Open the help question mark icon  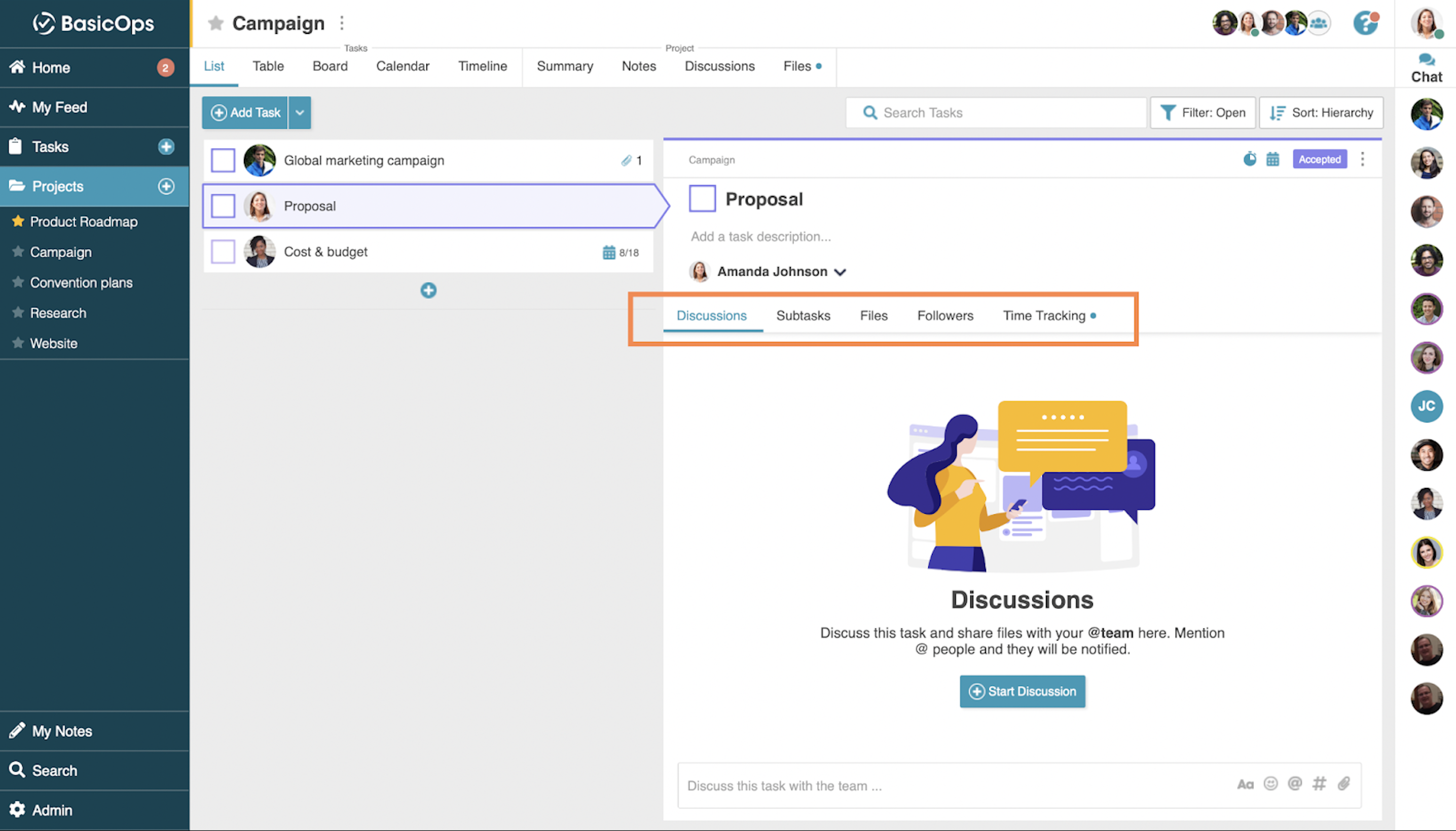point(1366,23)
